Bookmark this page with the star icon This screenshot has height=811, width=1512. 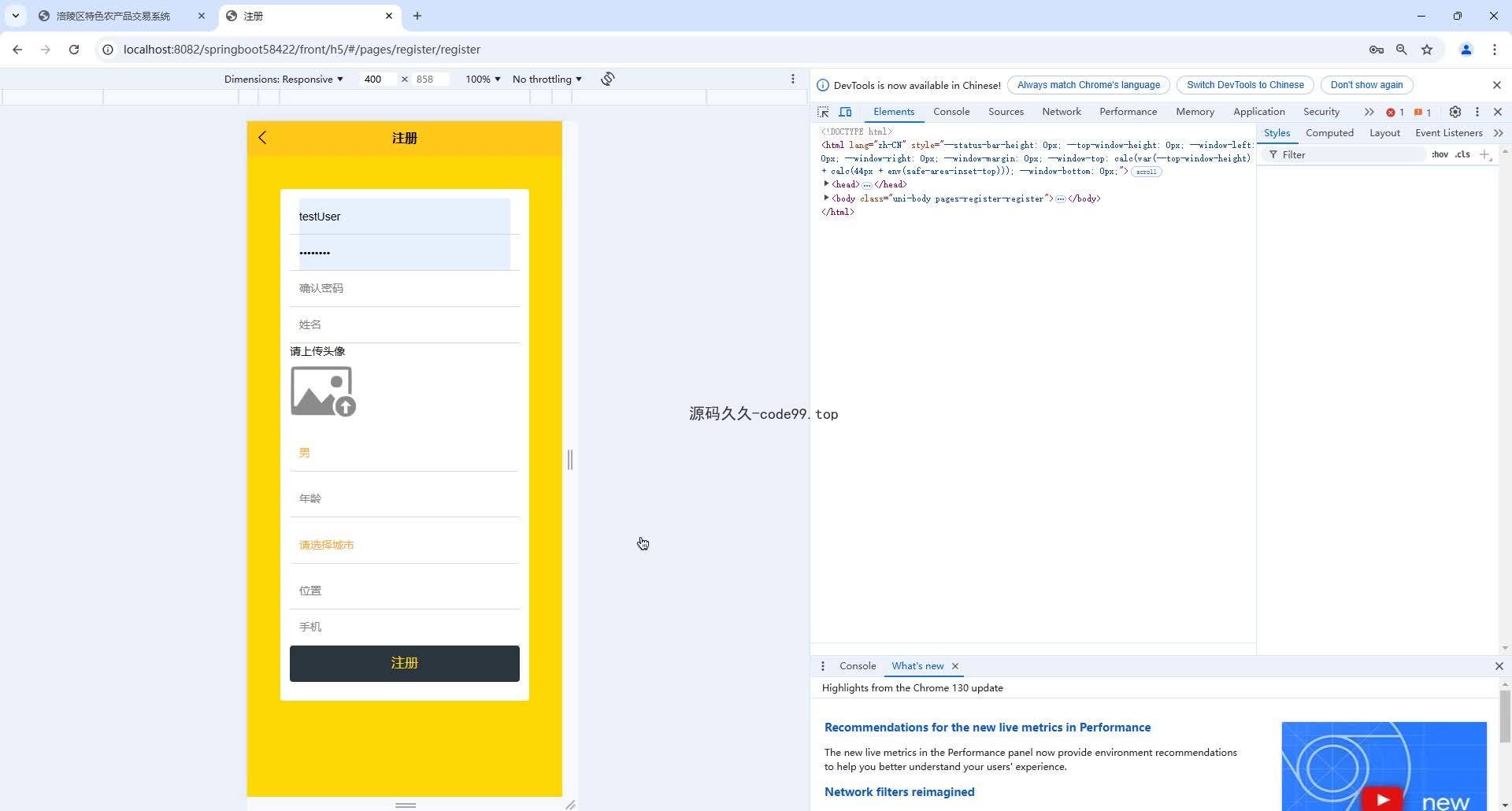pos(1426,49)
